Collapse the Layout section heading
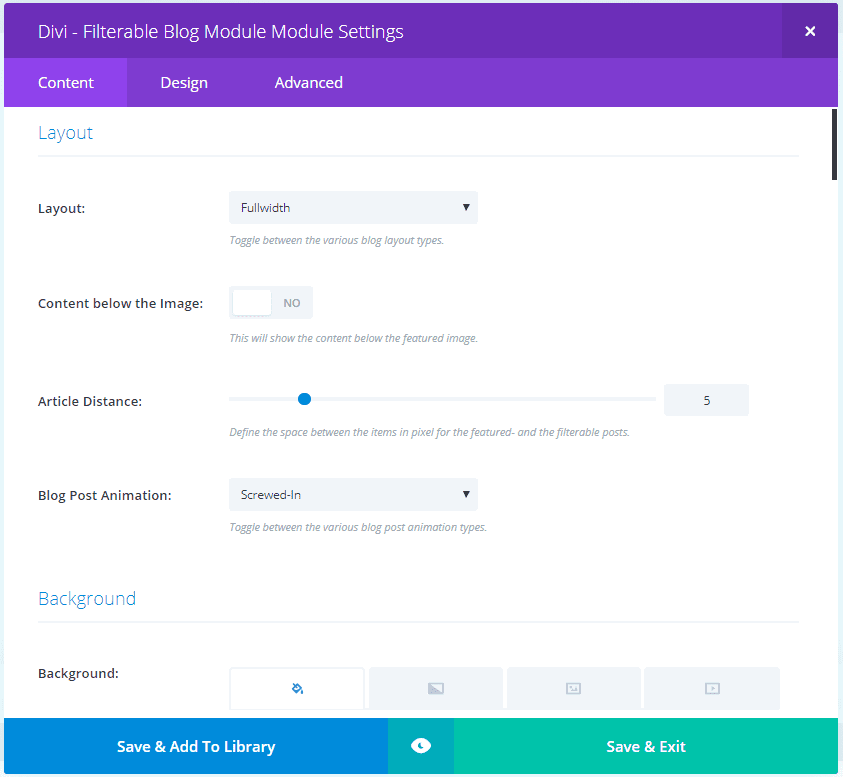843x777 pixels. tap(66, 133)
